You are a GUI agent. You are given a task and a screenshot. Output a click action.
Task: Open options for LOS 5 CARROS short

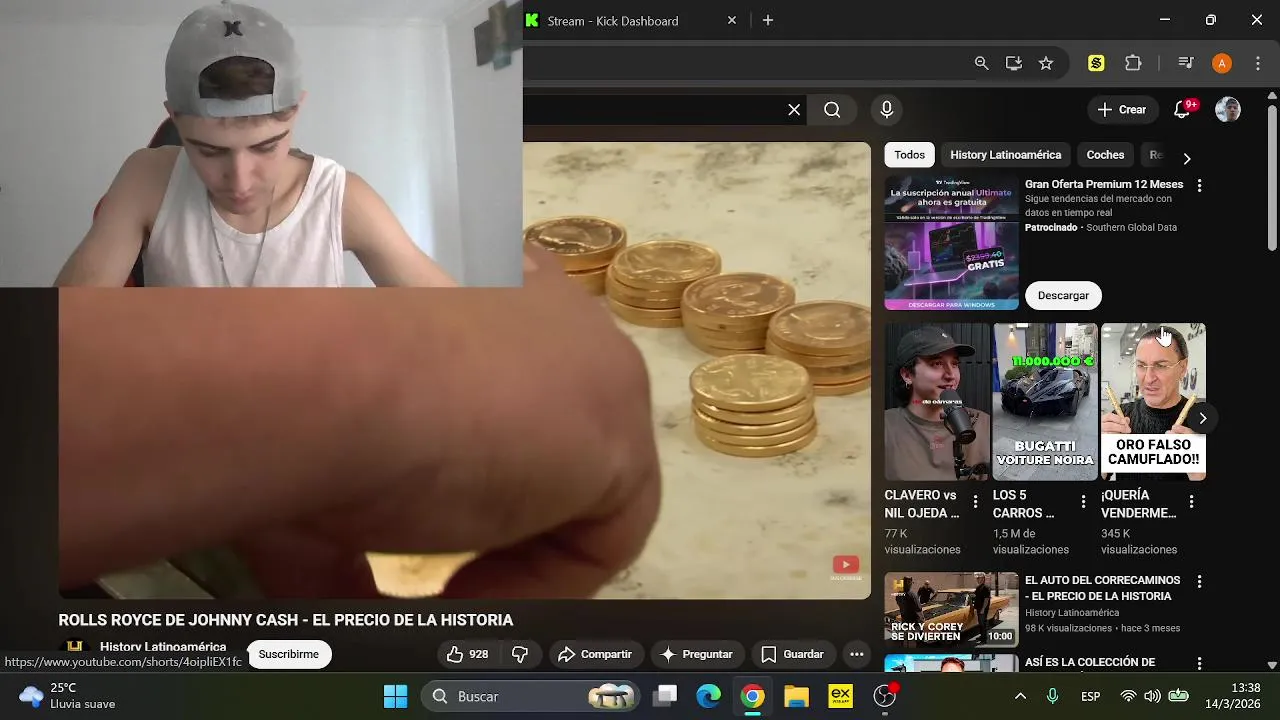[x=1083, y=502]
